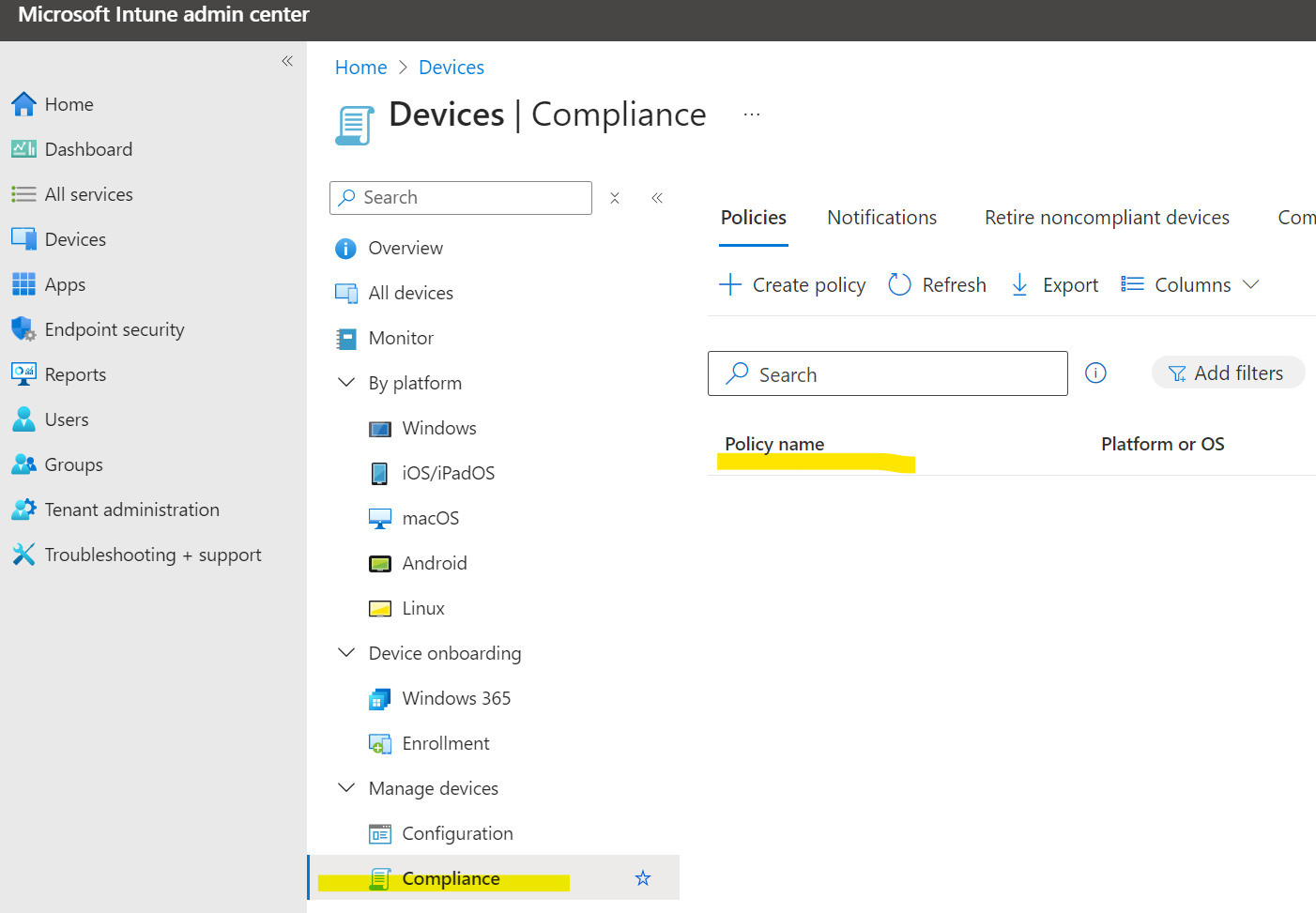
Task: Follow the Home breadcrumb link
Action: [x=361, y=68]
